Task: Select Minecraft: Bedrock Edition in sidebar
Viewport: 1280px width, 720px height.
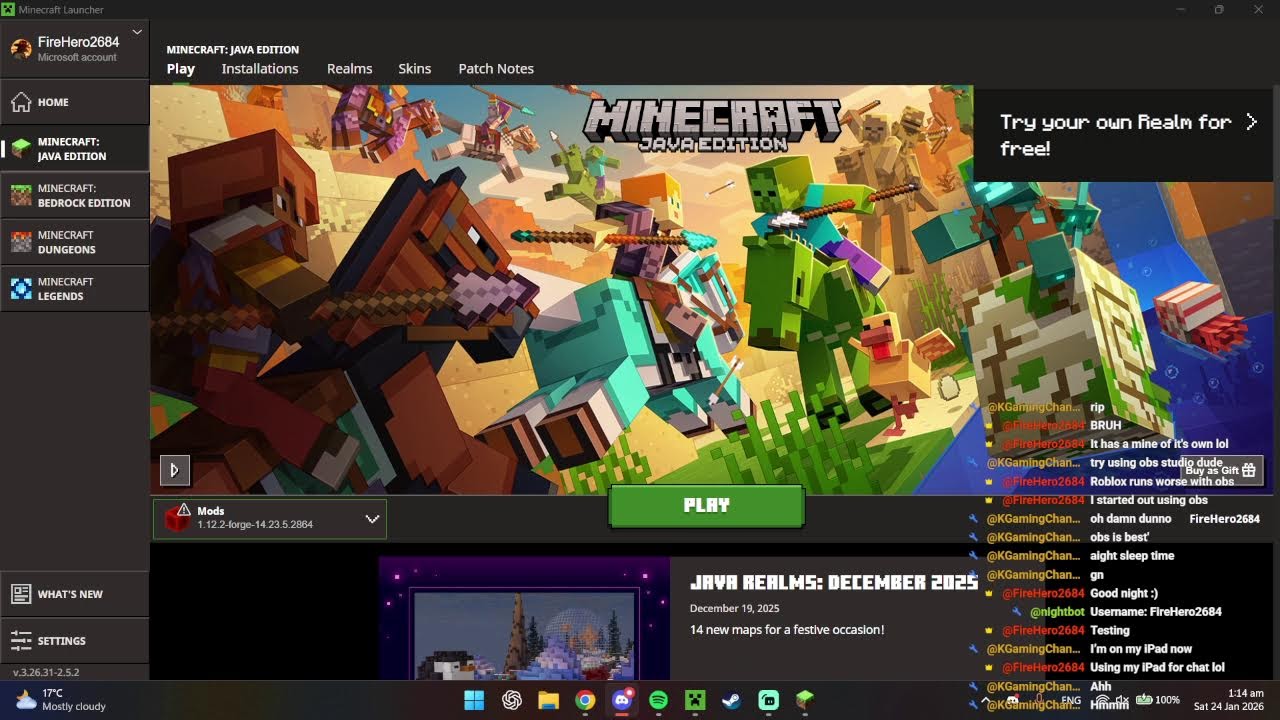Action: (75, 196)
